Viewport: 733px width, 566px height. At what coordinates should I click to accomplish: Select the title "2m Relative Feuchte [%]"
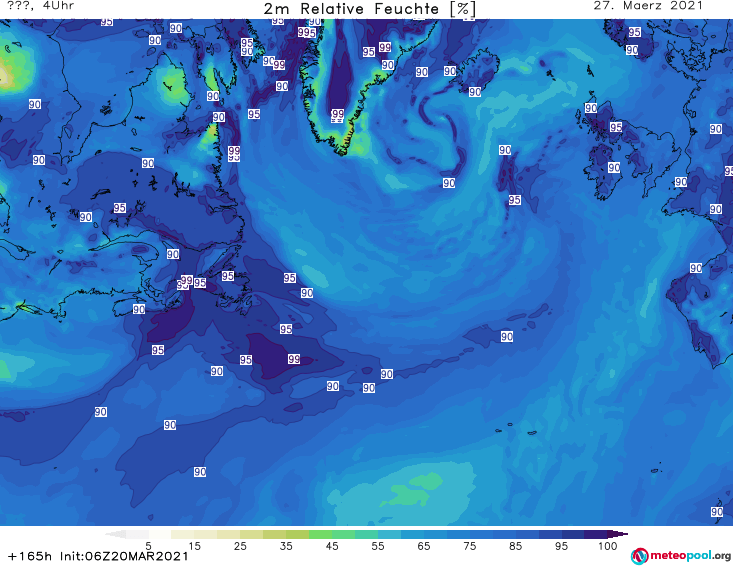click(370, 9)
